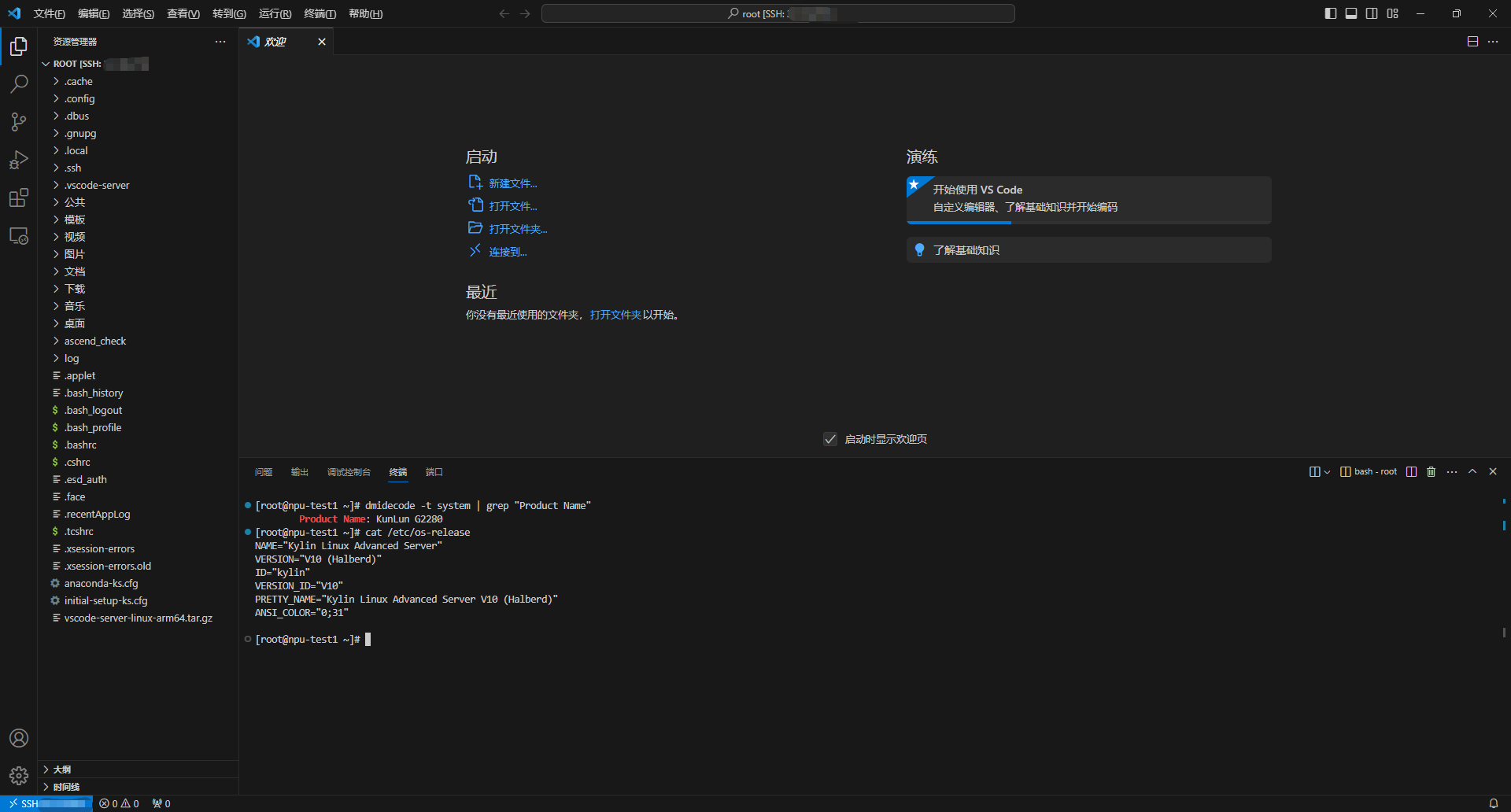Open the 终端(T) menu
Viewport: 1511px width, 812px height.
tap(320, 13)
